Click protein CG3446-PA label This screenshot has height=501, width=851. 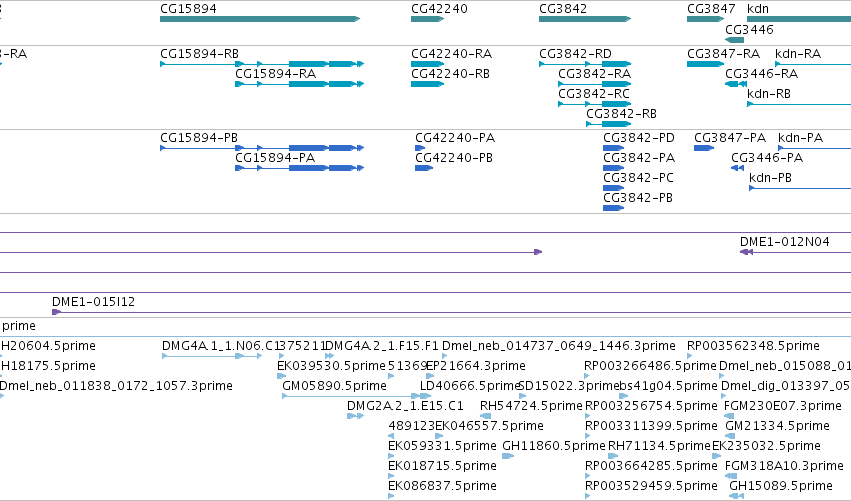(767, 158)
